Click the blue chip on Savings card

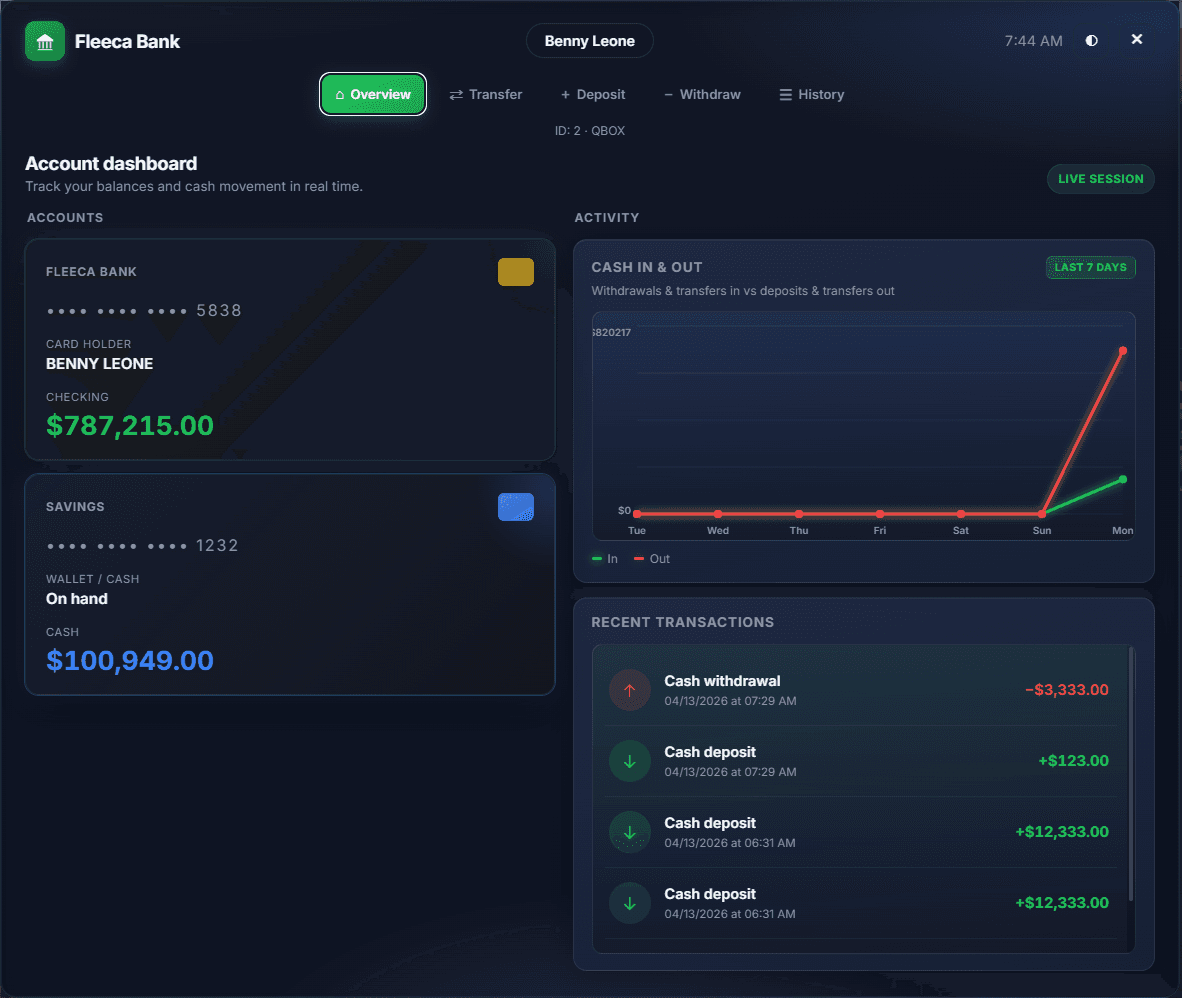click(x=516, y=507)
